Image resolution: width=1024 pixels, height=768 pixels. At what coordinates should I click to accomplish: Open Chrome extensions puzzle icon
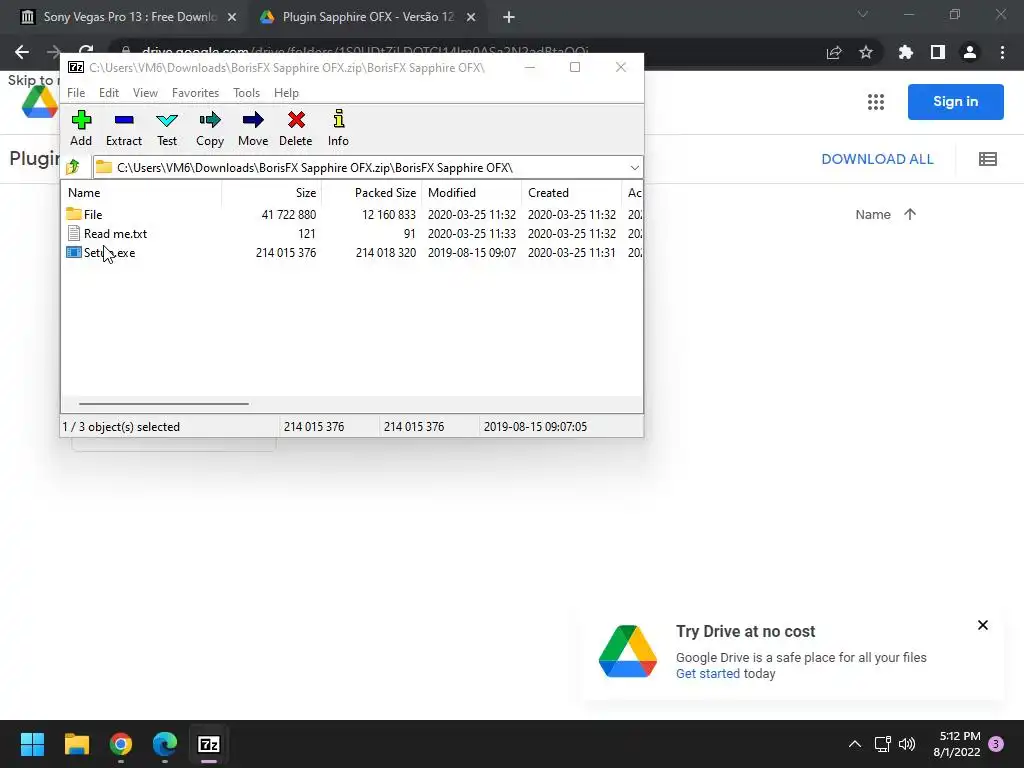click(x=905, y=52)
